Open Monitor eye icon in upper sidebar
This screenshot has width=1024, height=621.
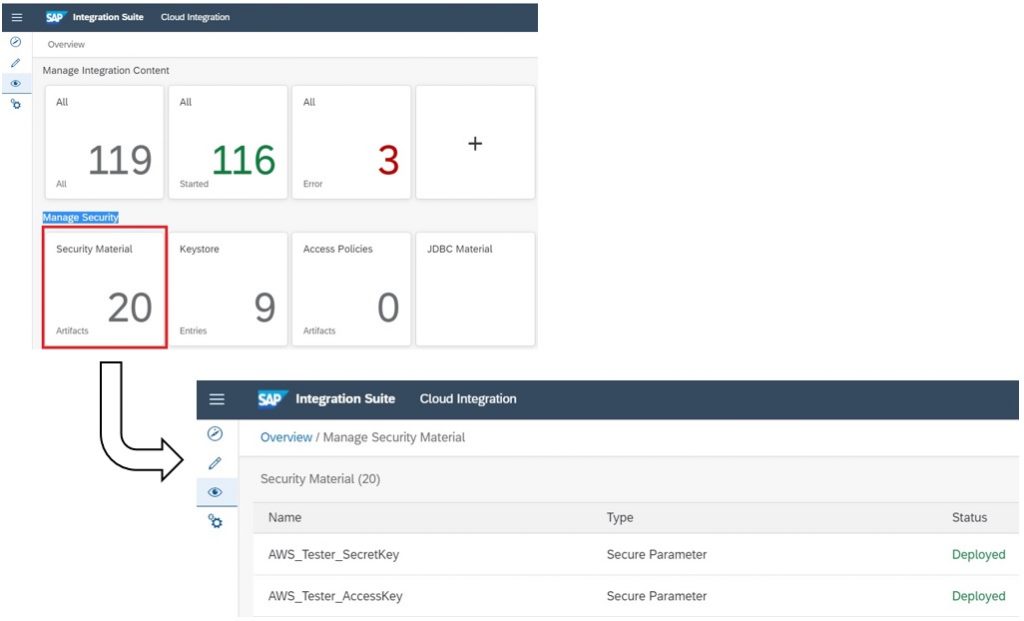coord(16,84)
